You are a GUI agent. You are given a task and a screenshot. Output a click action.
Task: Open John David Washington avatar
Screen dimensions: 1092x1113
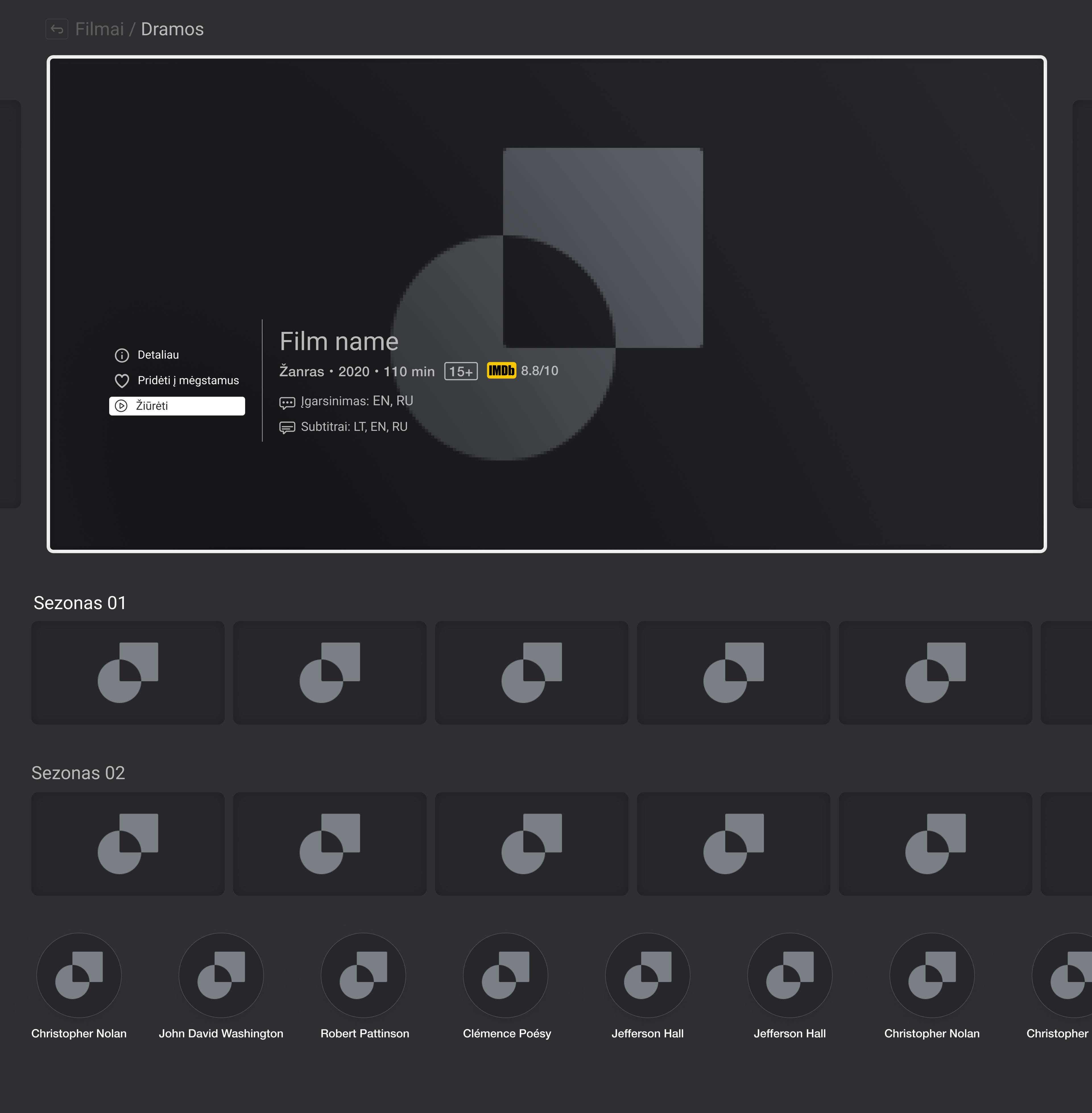click(221, 975)
